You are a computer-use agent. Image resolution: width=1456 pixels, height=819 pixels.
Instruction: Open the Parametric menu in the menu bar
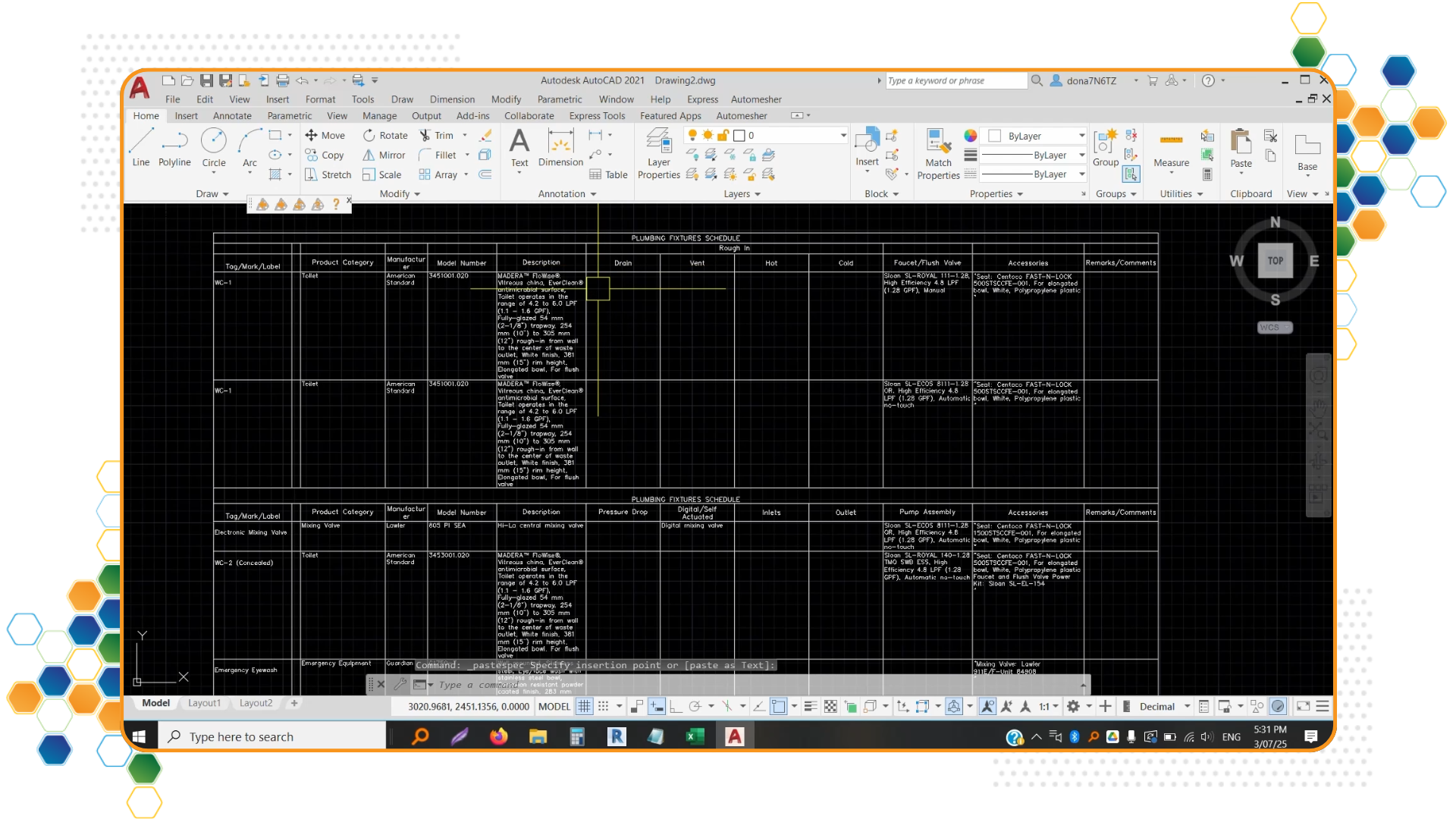point(560,99)
